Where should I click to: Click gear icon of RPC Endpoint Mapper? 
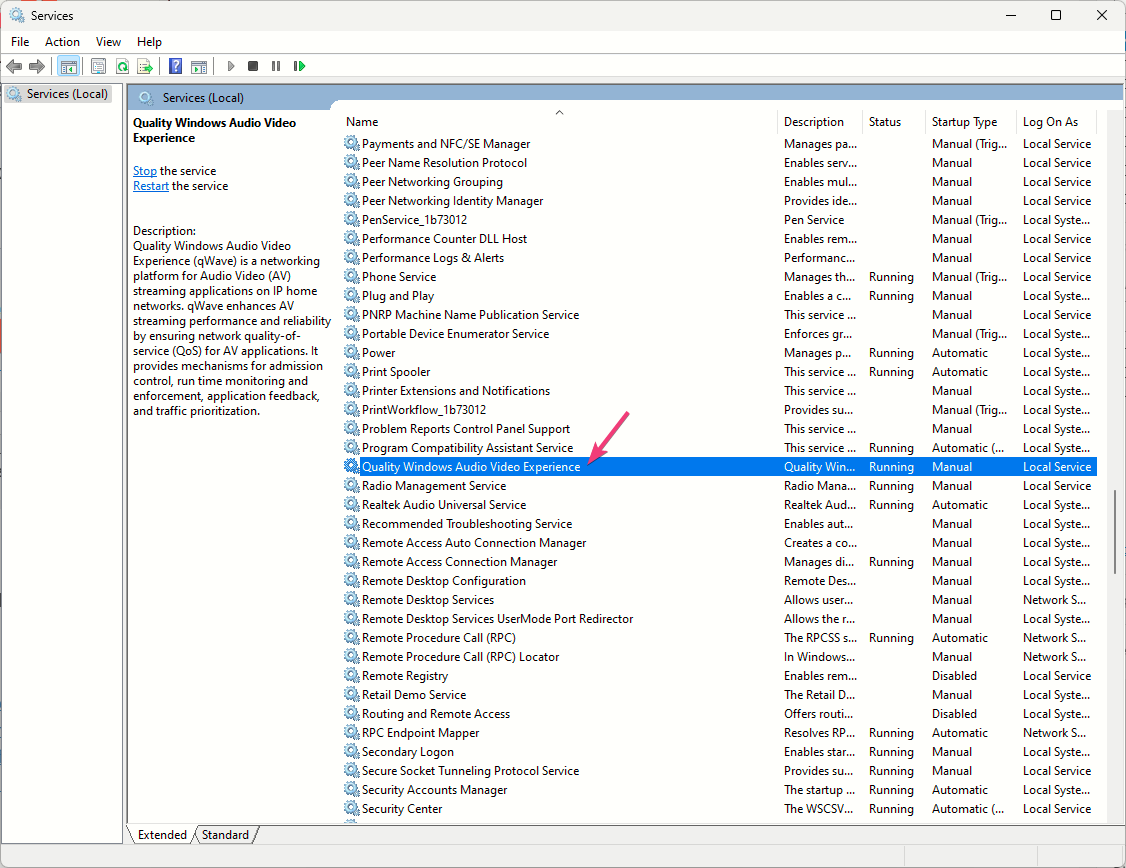click(351, 732)
